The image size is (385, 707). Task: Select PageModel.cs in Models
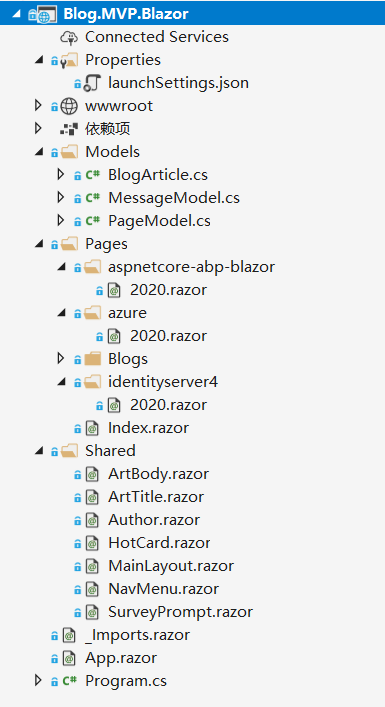click(x=159, y=221)
